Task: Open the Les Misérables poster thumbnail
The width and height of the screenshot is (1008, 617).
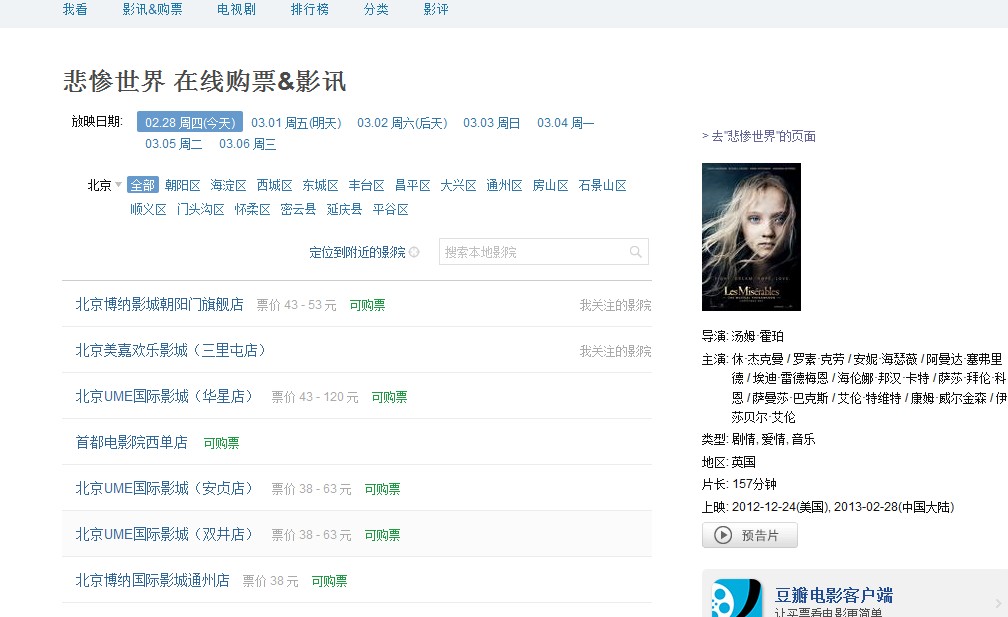Action: [751, 237]
